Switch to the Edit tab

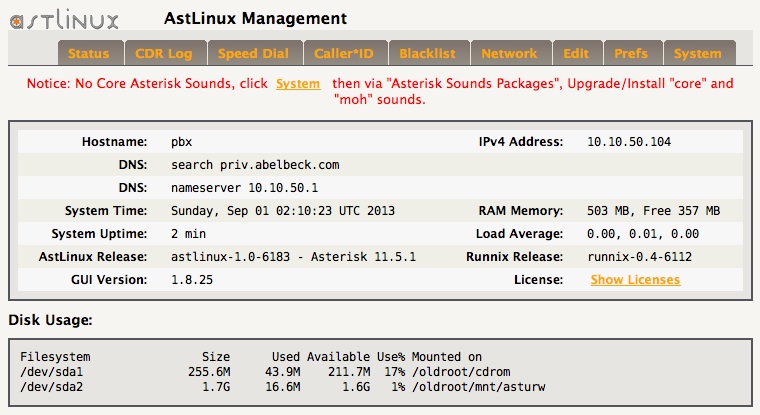576,53
